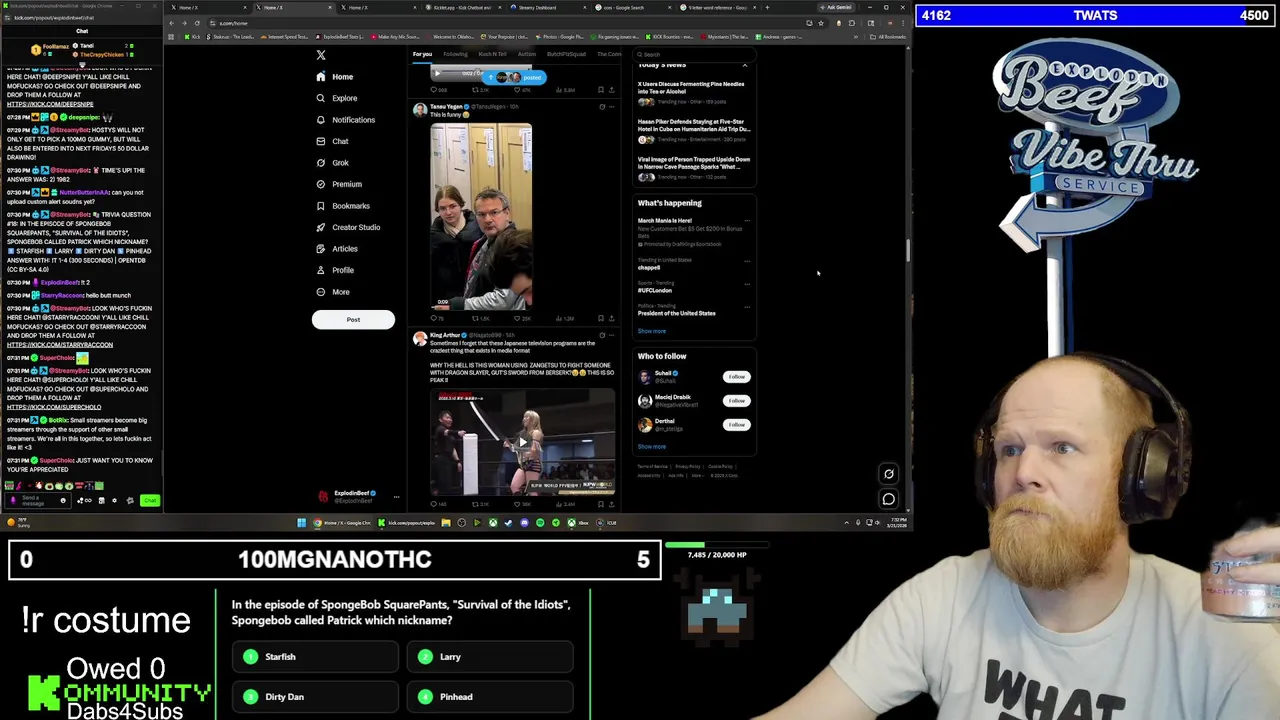Open Bookmarks in the sidebar
This screenshot has width=1280, height=720.
[342, 206]
